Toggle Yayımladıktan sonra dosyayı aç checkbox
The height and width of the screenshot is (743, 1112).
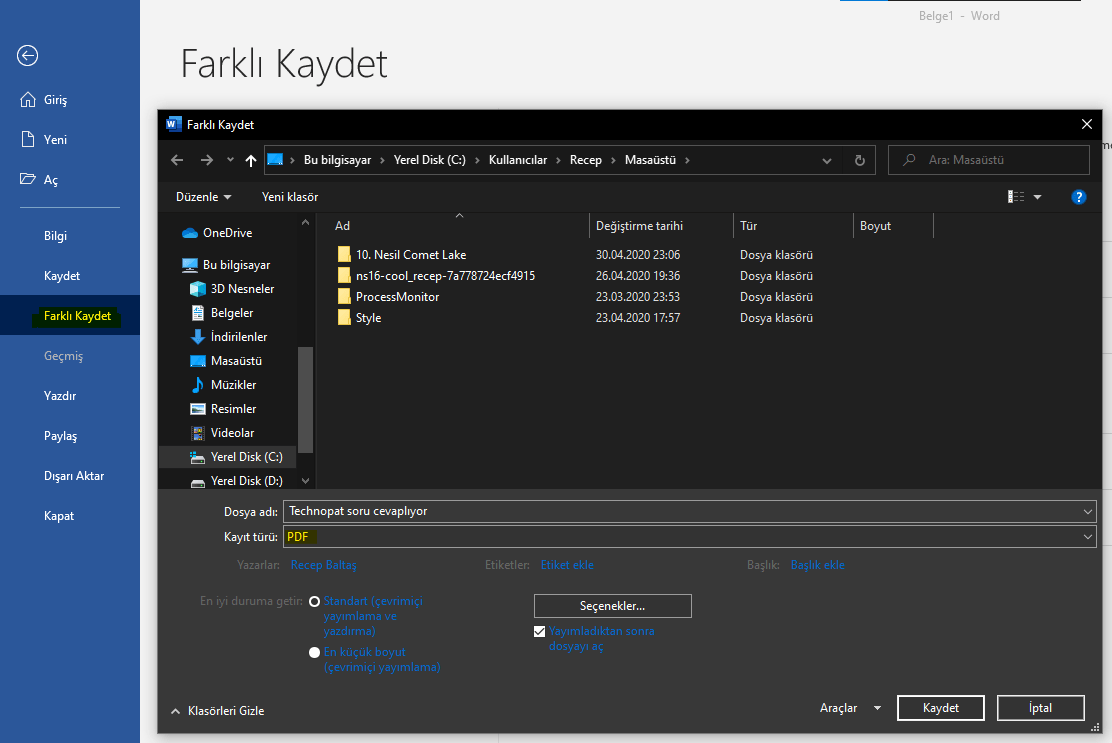(x=540, y=631)
